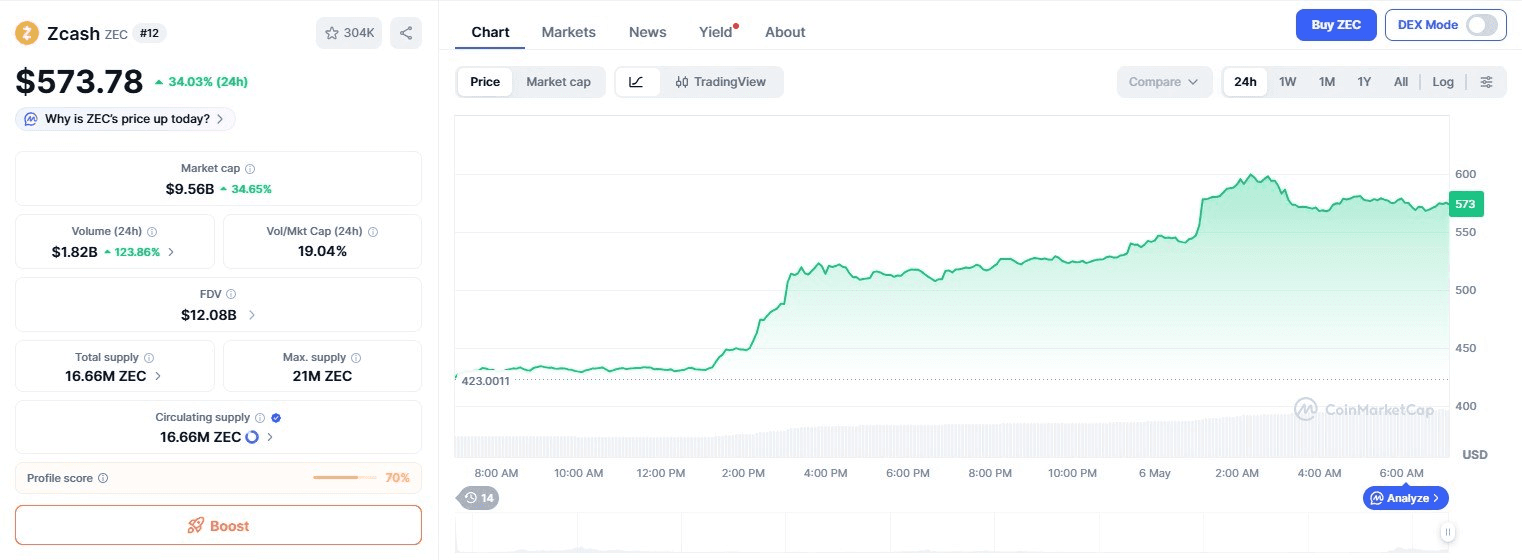Click the Market cap info icon
1522x560 pixels.
[250, 169]
